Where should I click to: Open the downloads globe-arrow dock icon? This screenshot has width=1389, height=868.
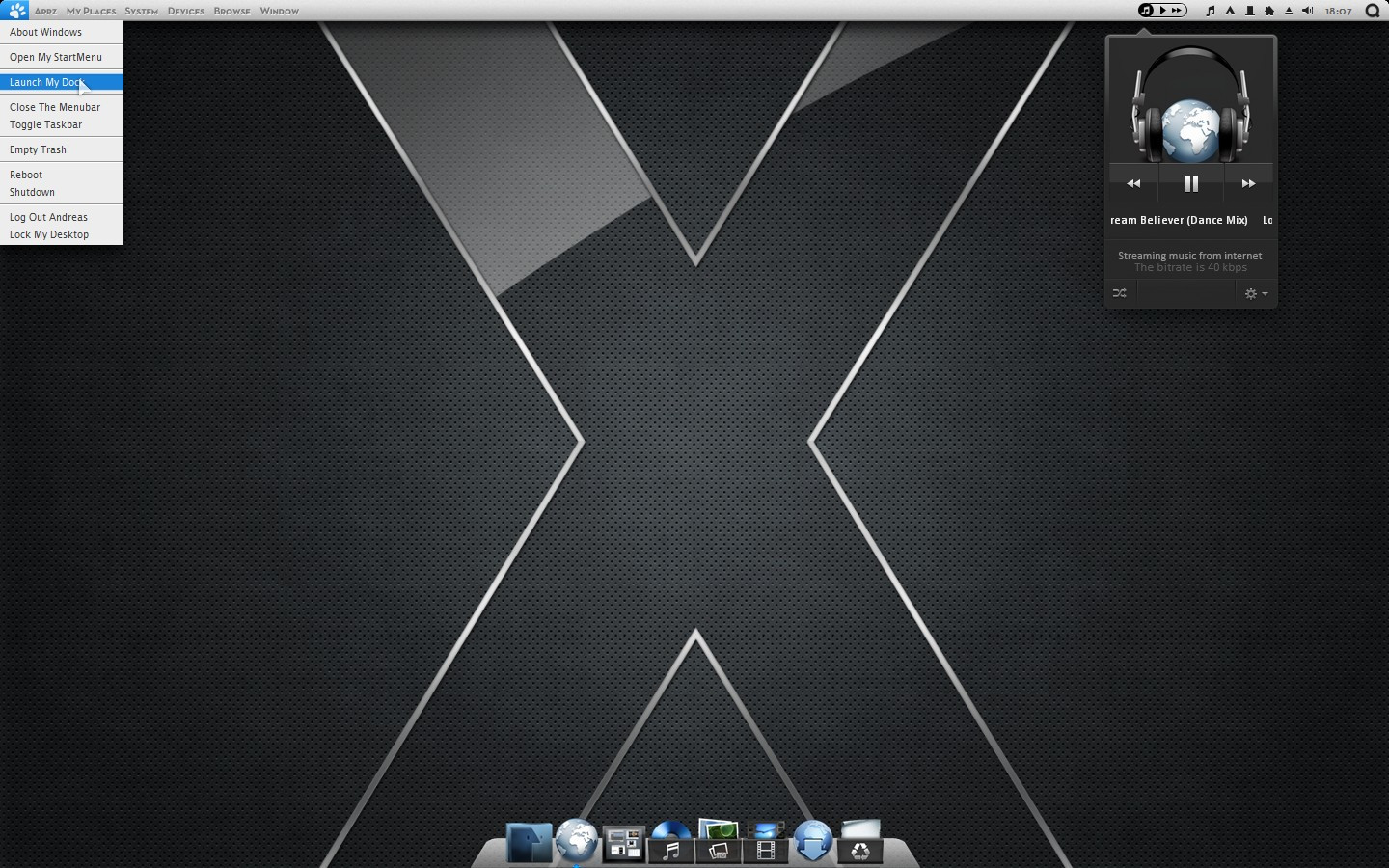[x=813, y=840]
